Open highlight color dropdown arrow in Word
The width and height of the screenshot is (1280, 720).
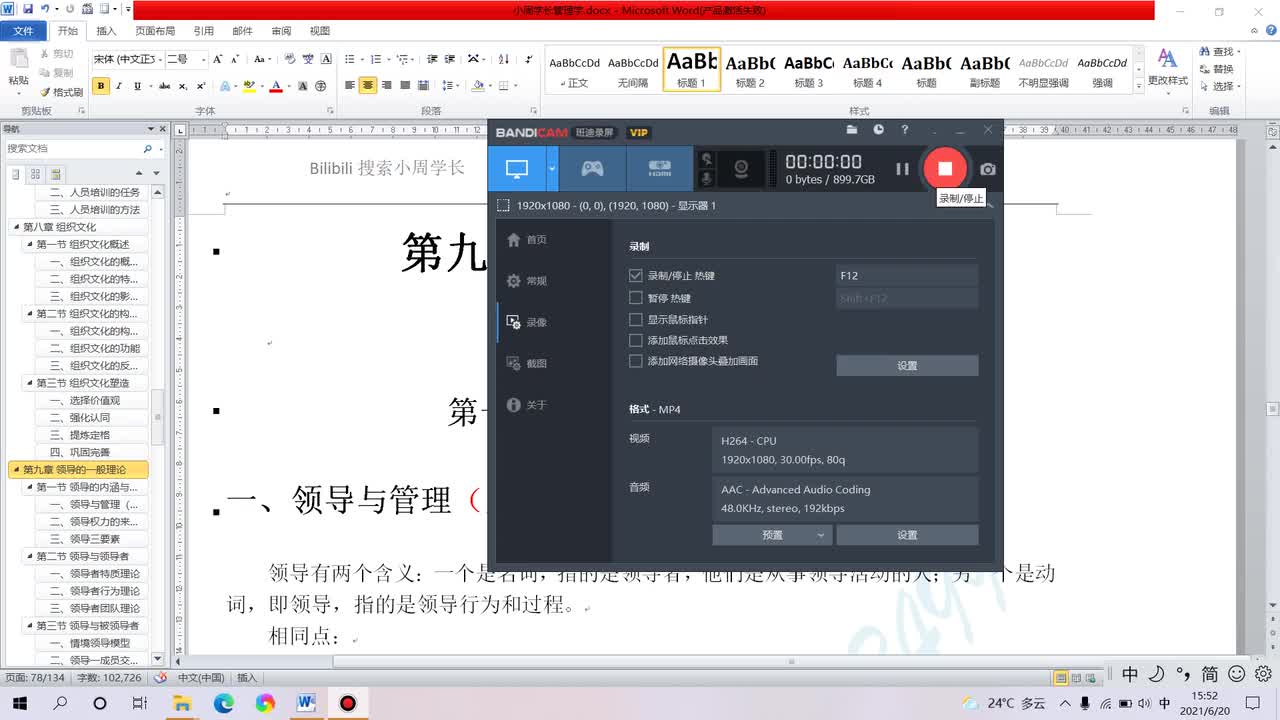(262, 86)
